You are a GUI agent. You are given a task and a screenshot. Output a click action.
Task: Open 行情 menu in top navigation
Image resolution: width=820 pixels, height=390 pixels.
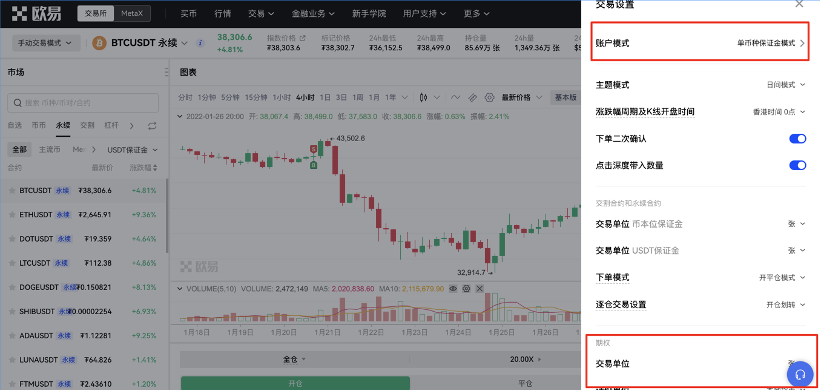pos(223,14)
